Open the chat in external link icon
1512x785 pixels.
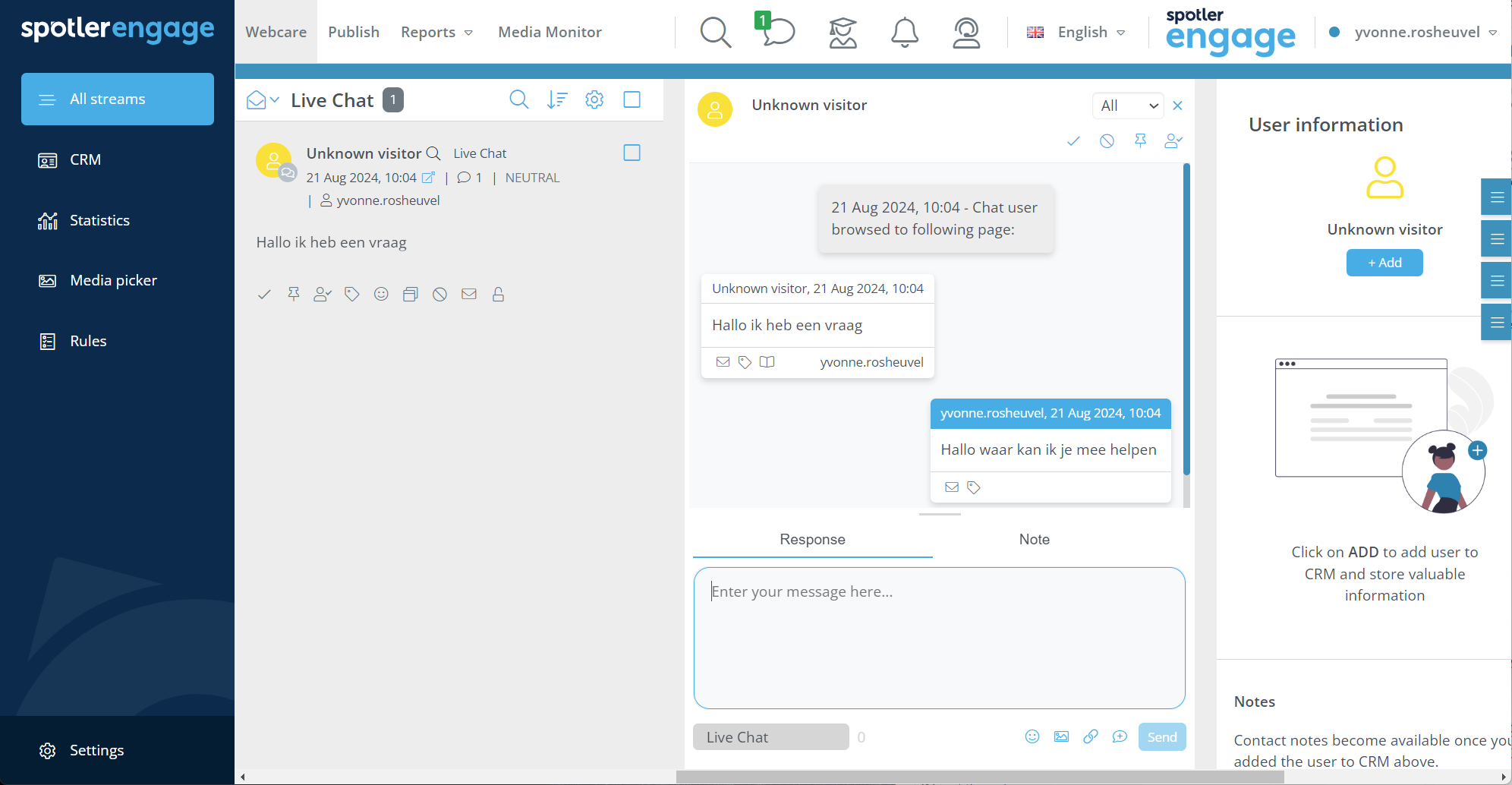428,178
